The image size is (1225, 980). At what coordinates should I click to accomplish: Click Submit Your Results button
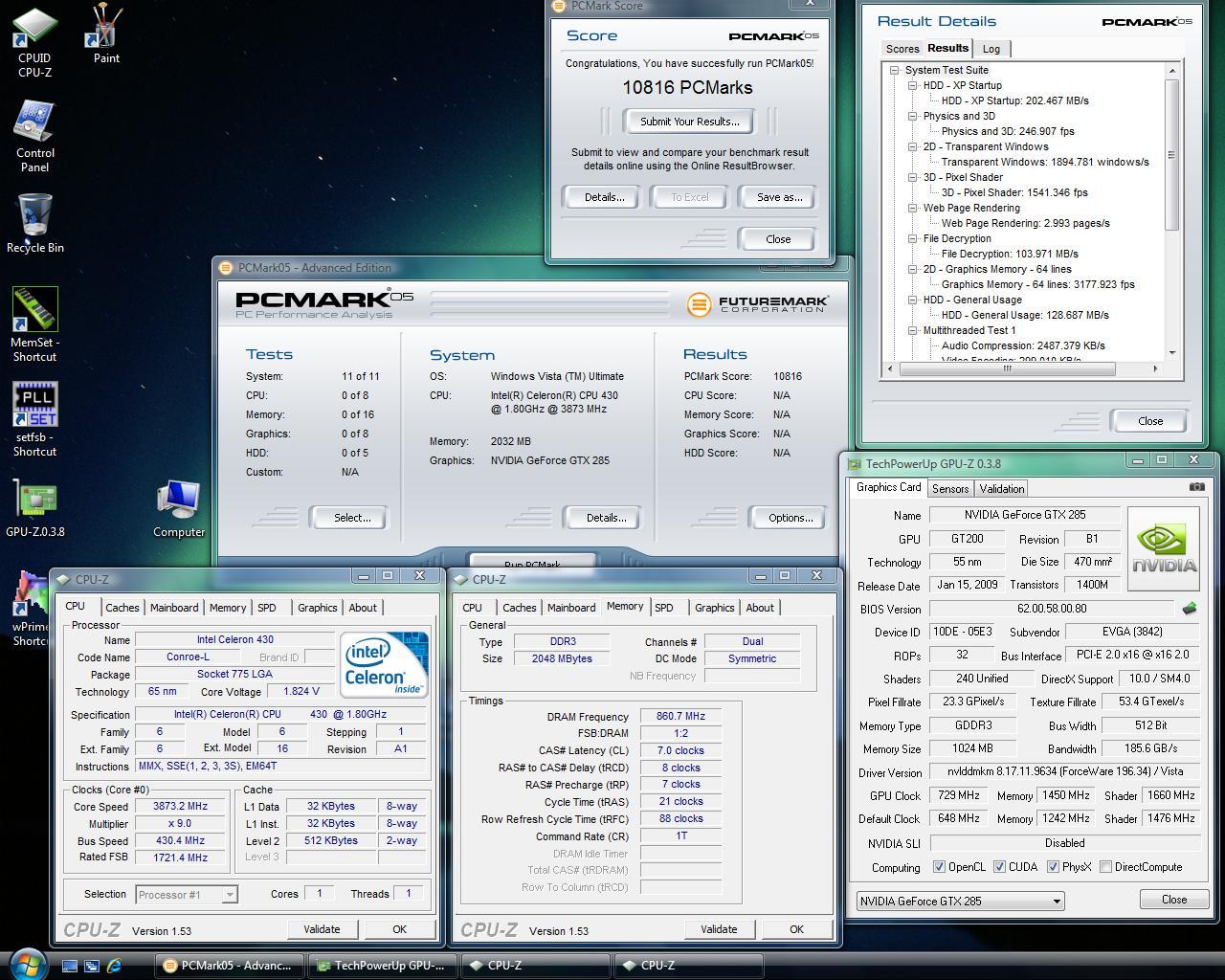click(x=690, y=122)
